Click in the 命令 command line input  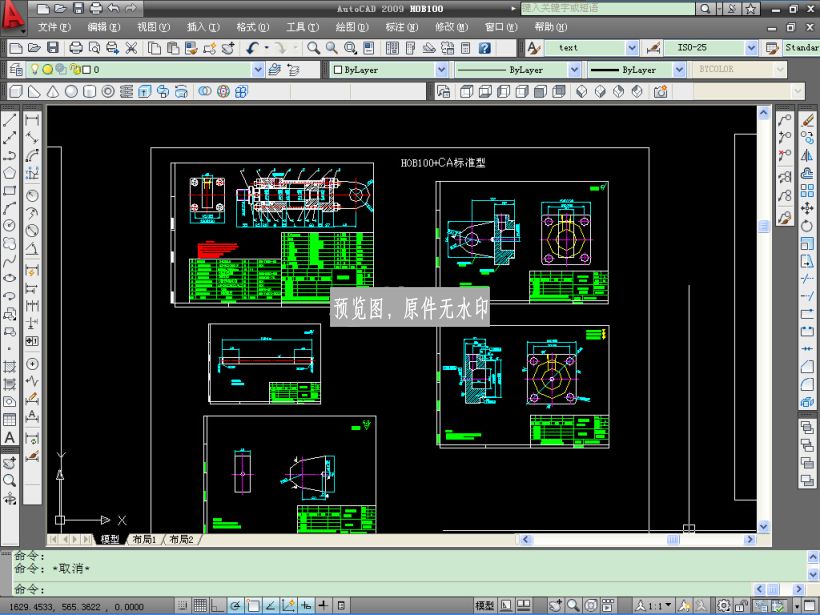coord(382,589)
